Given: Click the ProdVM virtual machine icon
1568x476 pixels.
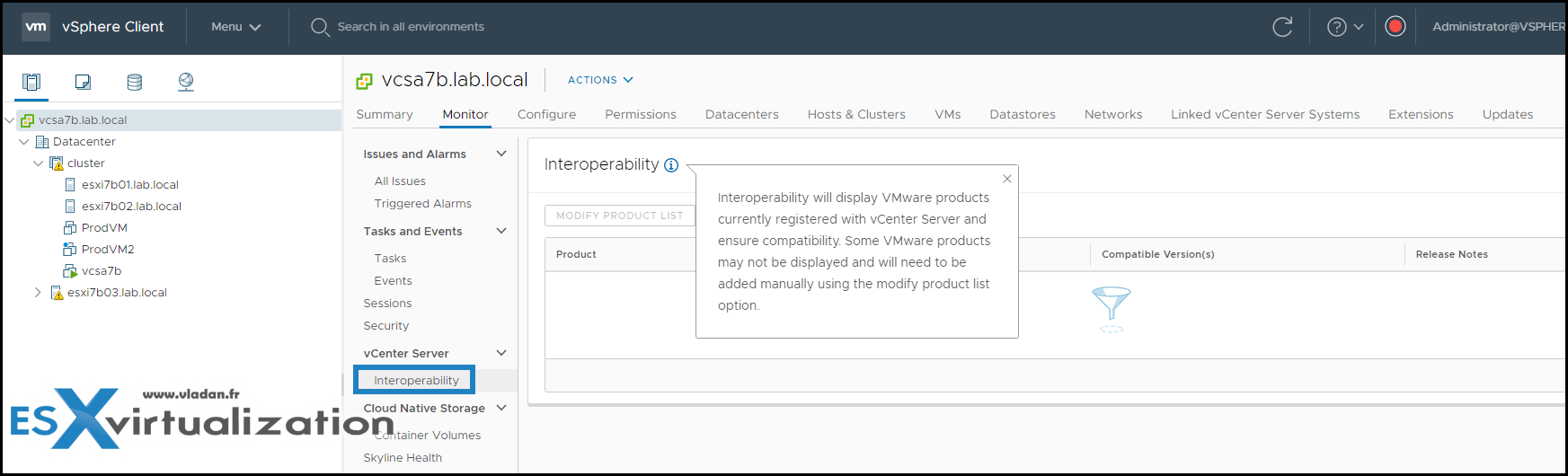Looking at the screenshot, I should (x=70, y=228).
